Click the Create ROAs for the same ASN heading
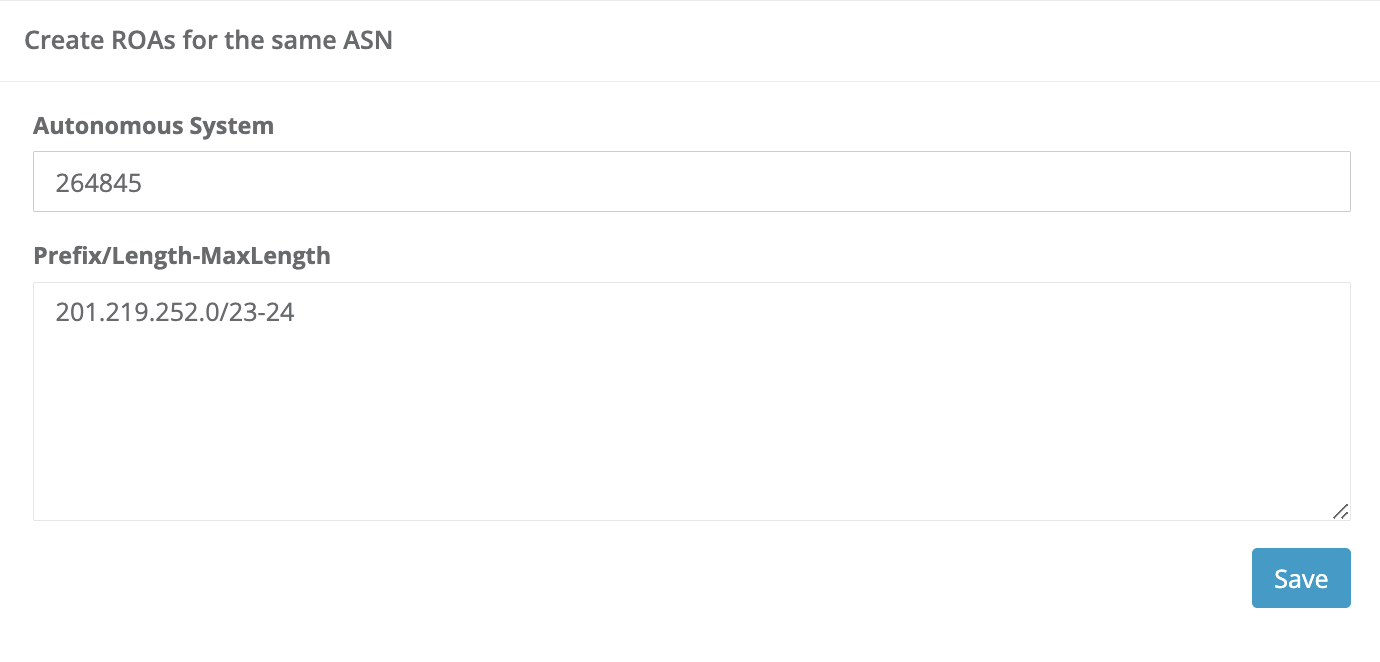 (208, 41)
